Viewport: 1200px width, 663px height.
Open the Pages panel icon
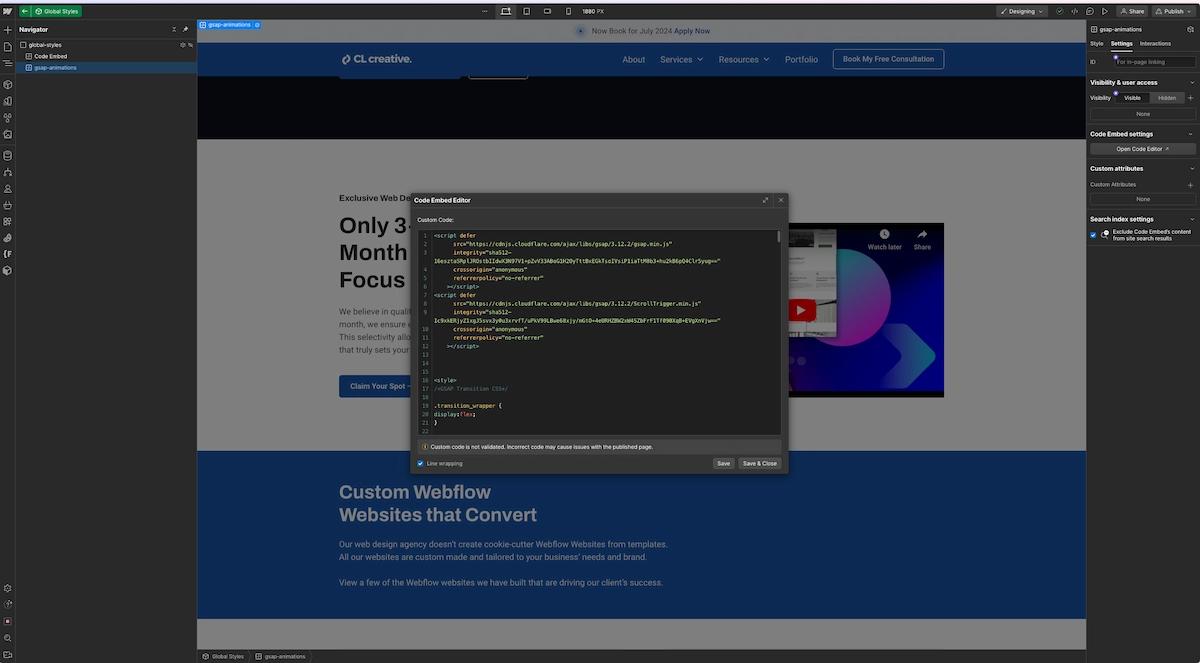pyautogui.click(x=7, y=47)
